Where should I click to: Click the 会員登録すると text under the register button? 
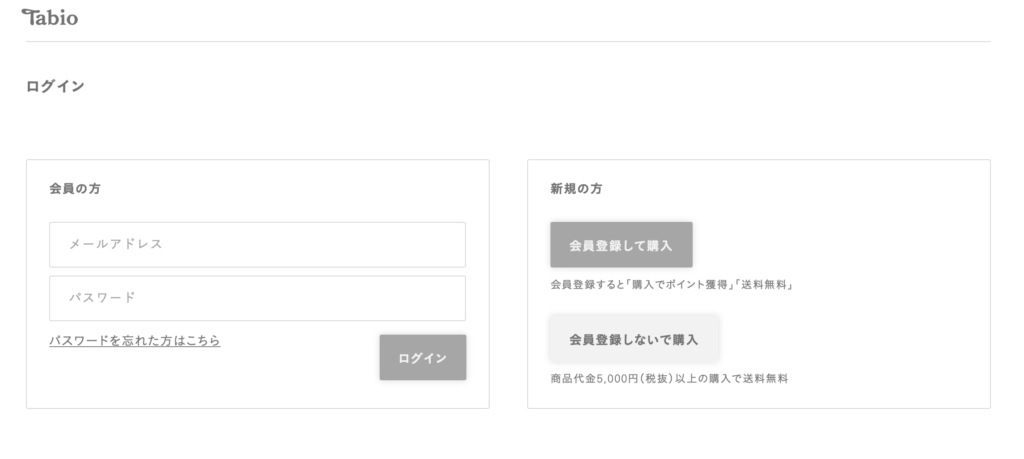588,285
